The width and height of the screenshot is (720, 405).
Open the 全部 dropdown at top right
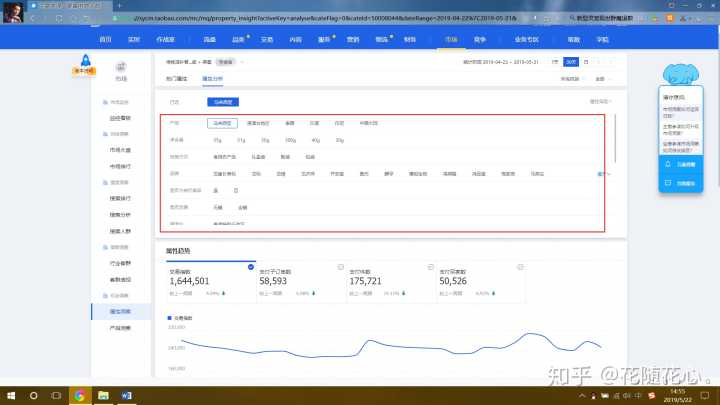point(599,78)
